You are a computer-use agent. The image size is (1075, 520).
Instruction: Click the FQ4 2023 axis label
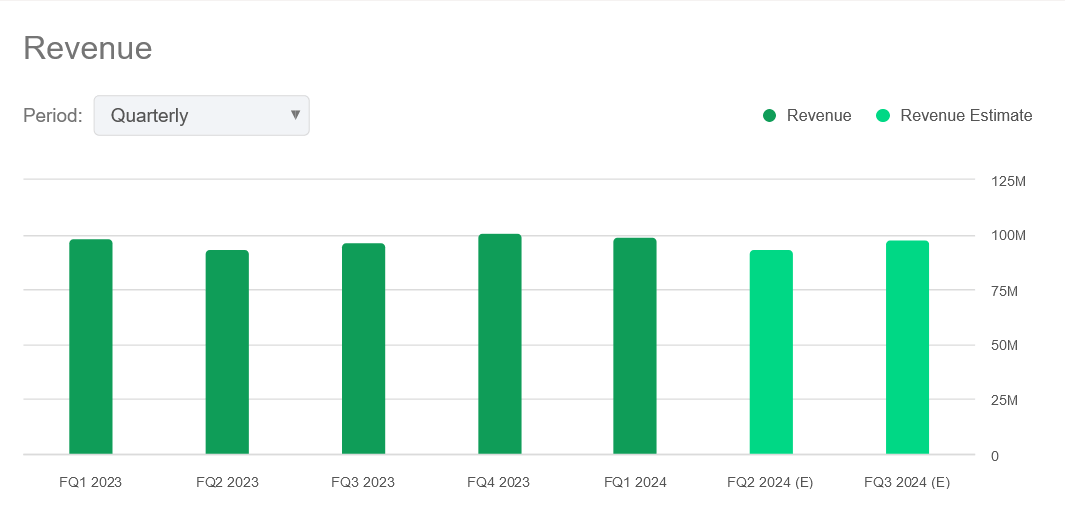(498, 482)
